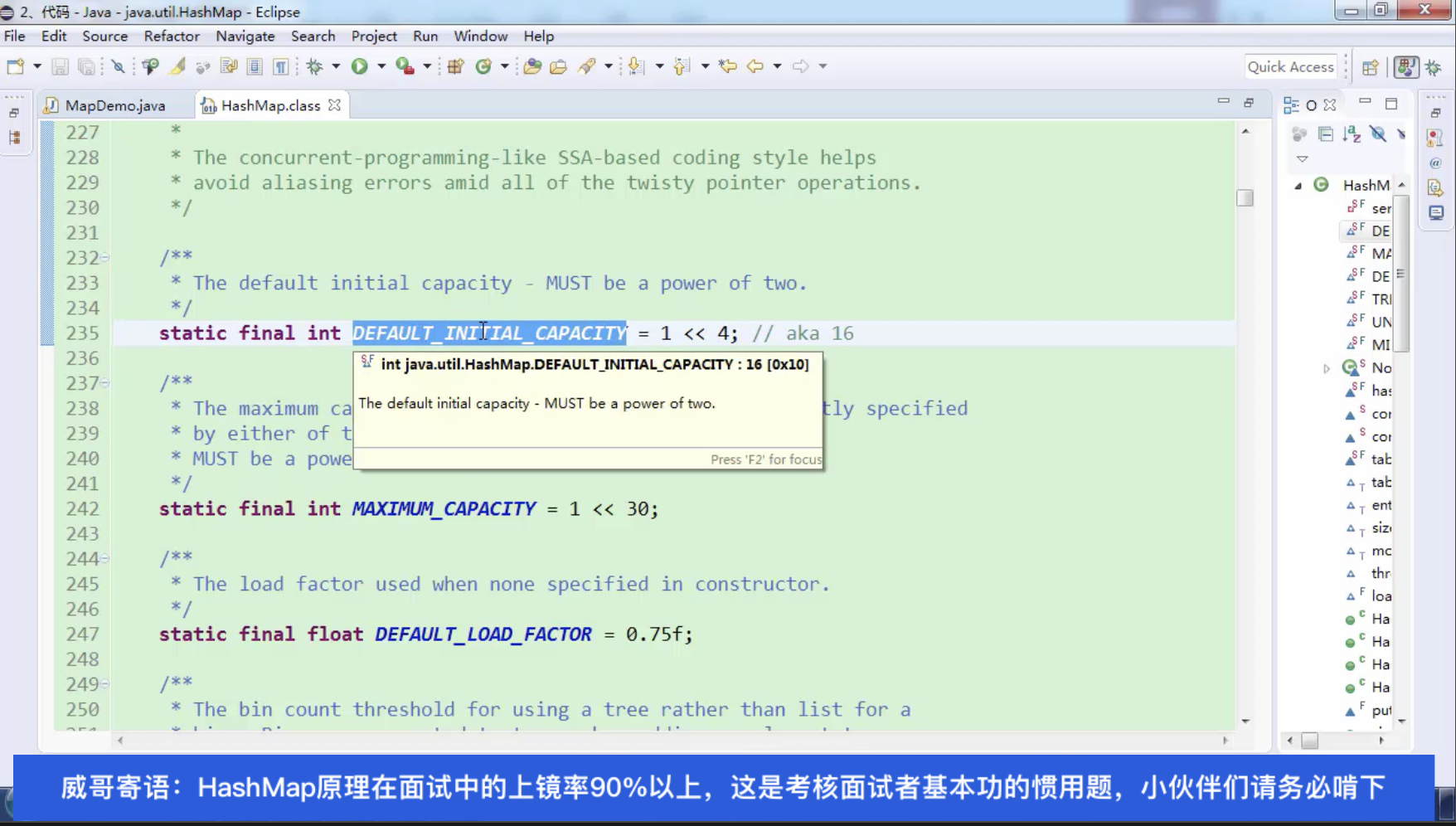Click the New file wizard icon
Screen dimensions: 1456x826
point(15,66)
